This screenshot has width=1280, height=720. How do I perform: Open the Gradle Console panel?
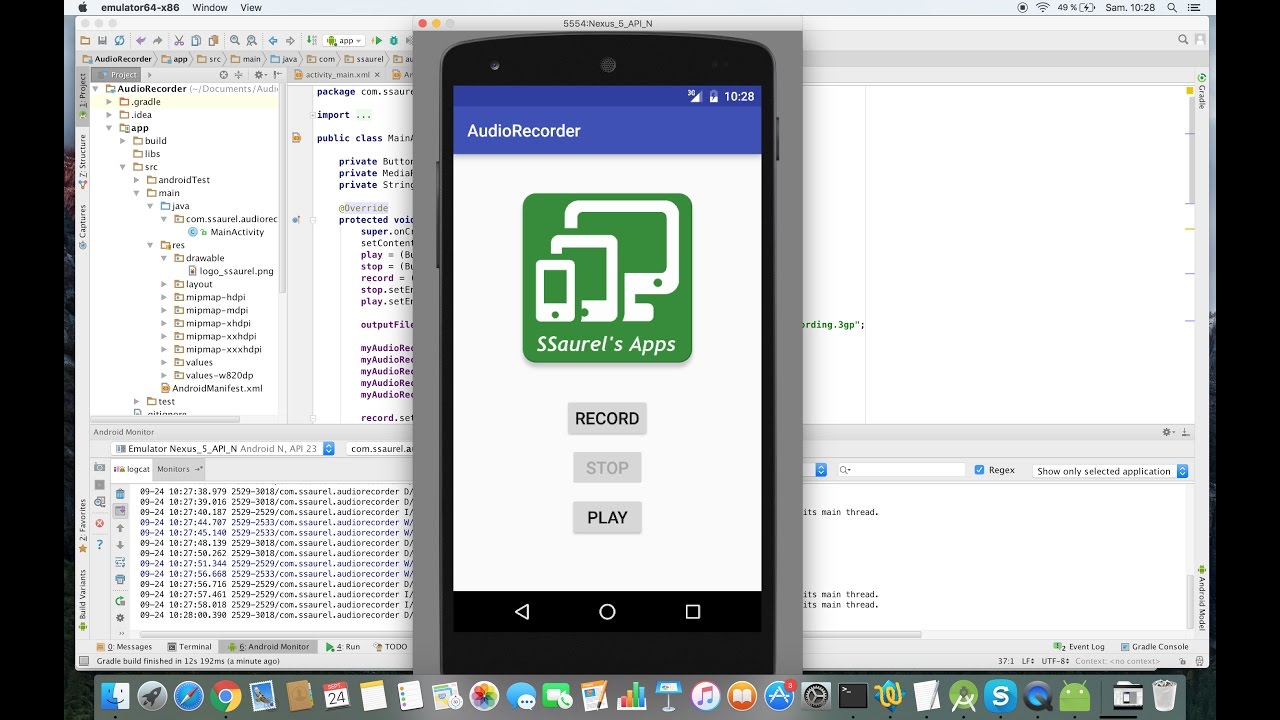1154,647
